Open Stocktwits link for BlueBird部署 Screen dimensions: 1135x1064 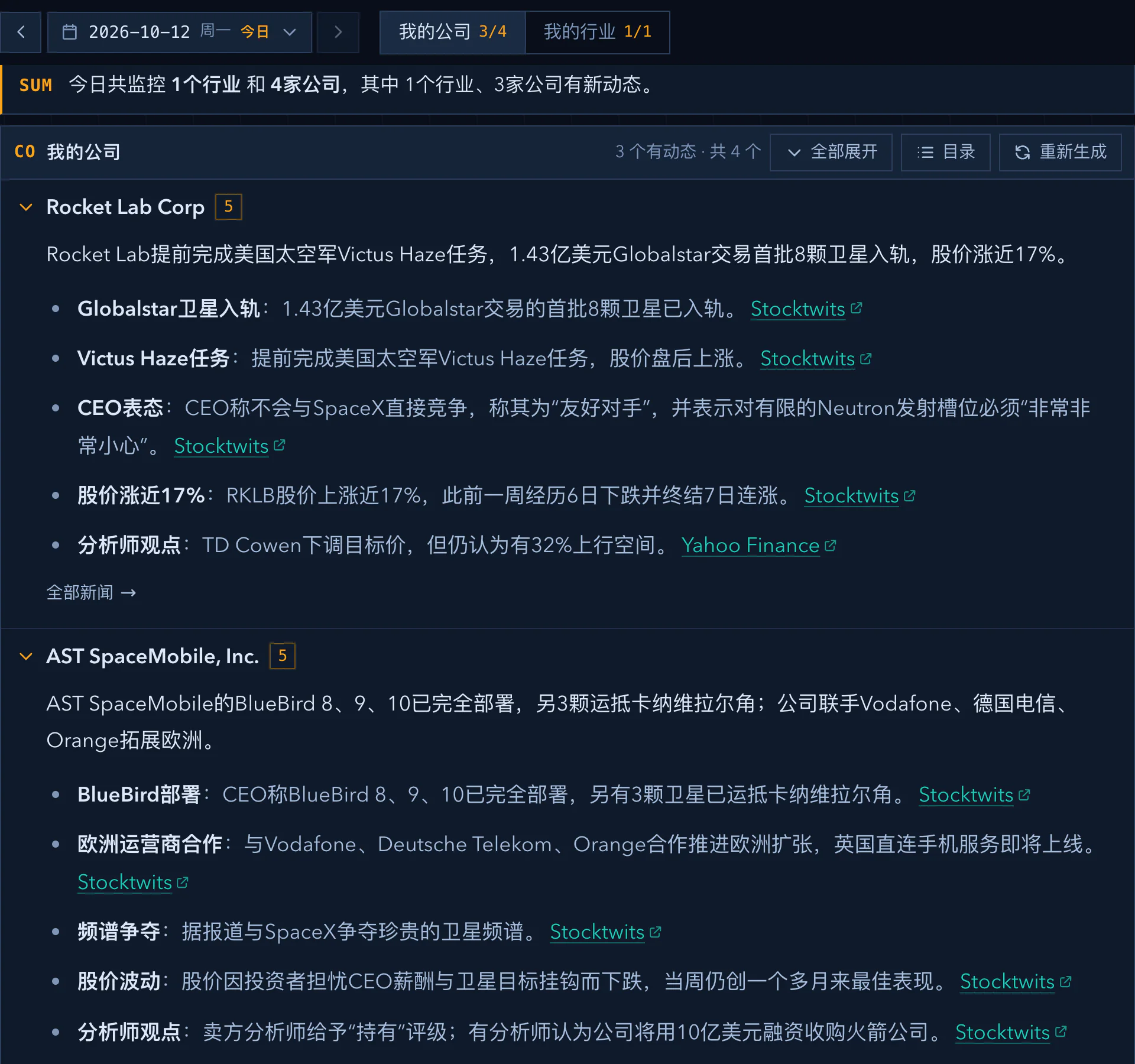click(966, 794)
